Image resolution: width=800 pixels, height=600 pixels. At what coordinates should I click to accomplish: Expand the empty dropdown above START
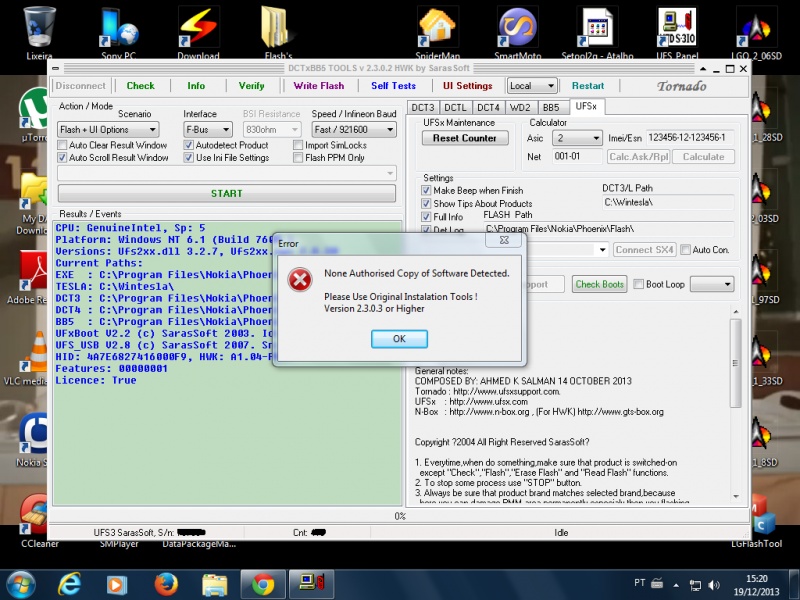pos(227,173)
